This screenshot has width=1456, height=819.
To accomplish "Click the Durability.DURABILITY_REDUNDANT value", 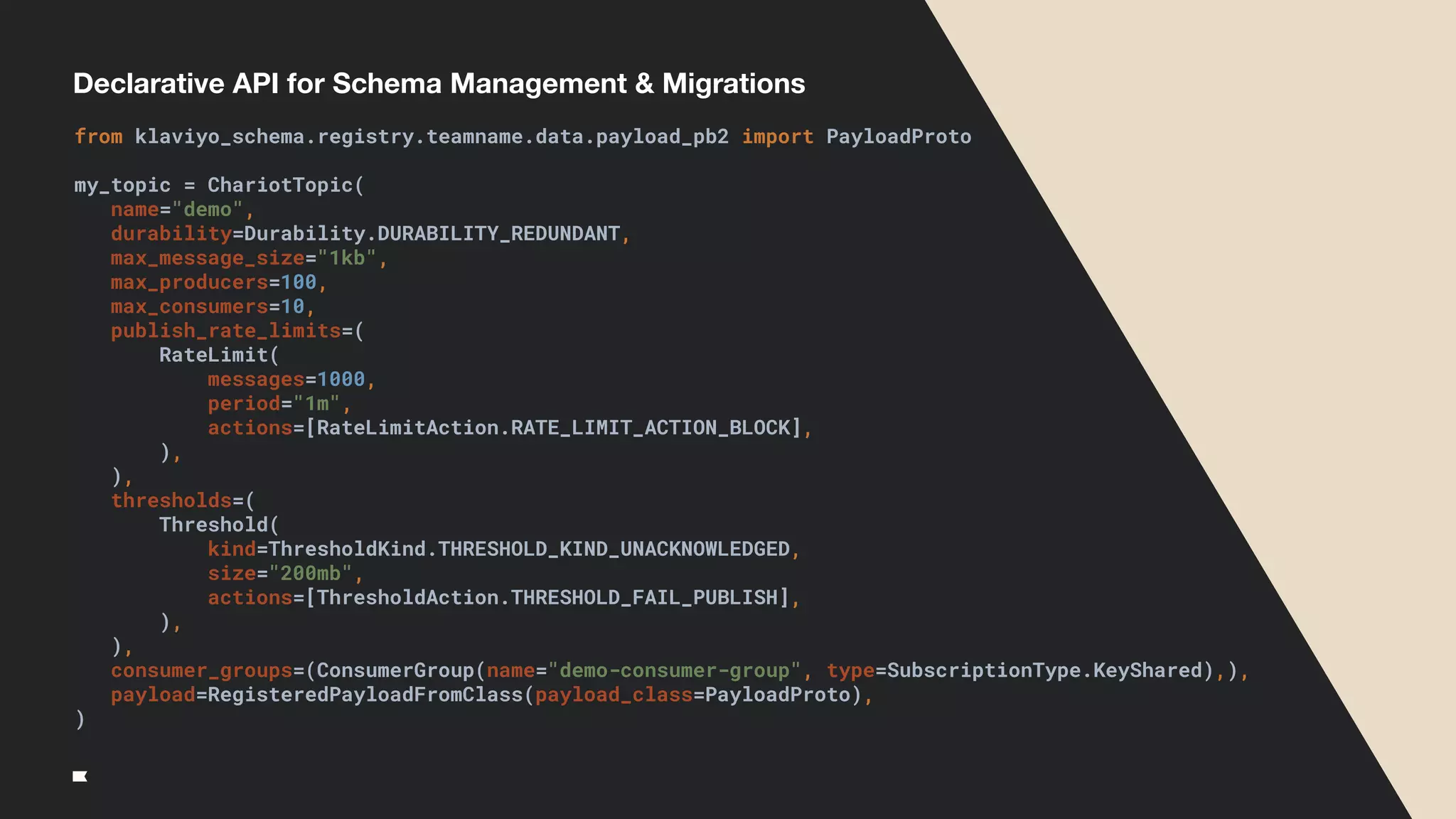I will pos(432,234).
